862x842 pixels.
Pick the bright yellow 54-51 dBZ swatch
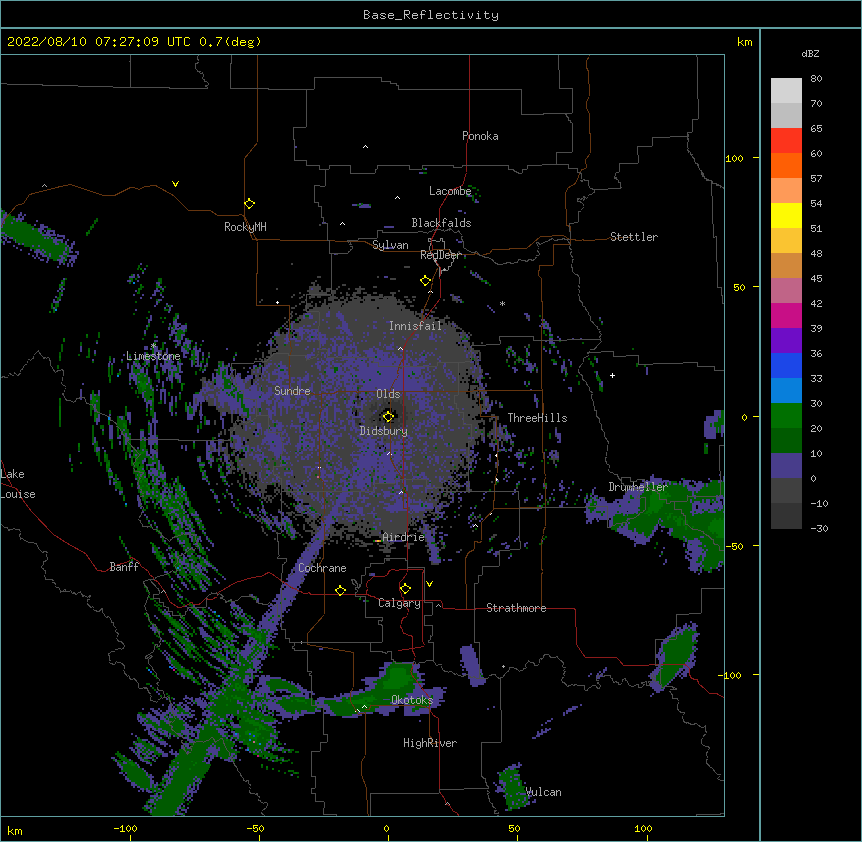pyautogui.click(x=786, y=215)
